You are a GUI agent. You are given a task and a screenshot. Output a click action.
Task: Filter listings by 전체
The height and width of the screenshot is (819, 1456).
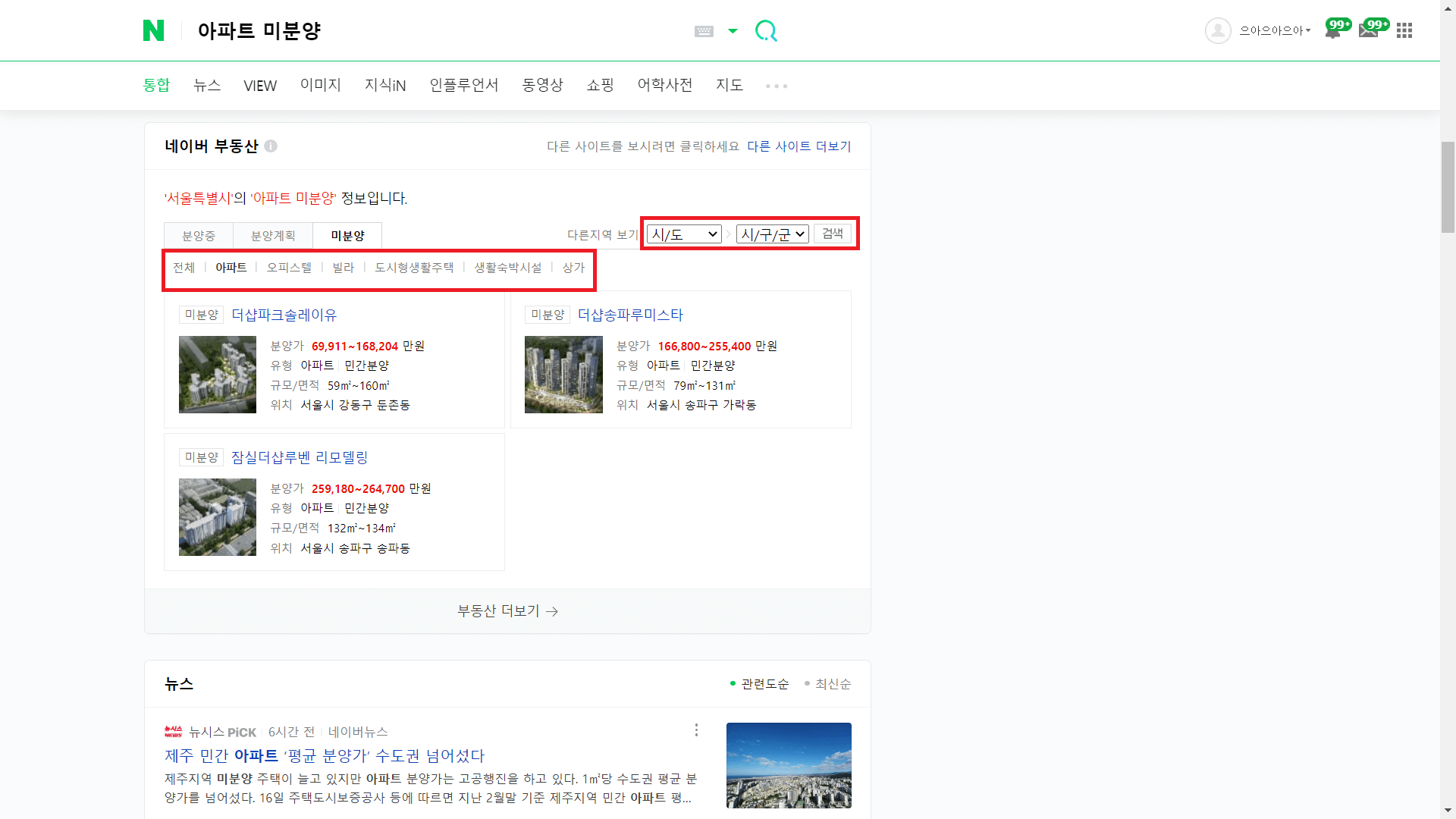click(184, 268)
